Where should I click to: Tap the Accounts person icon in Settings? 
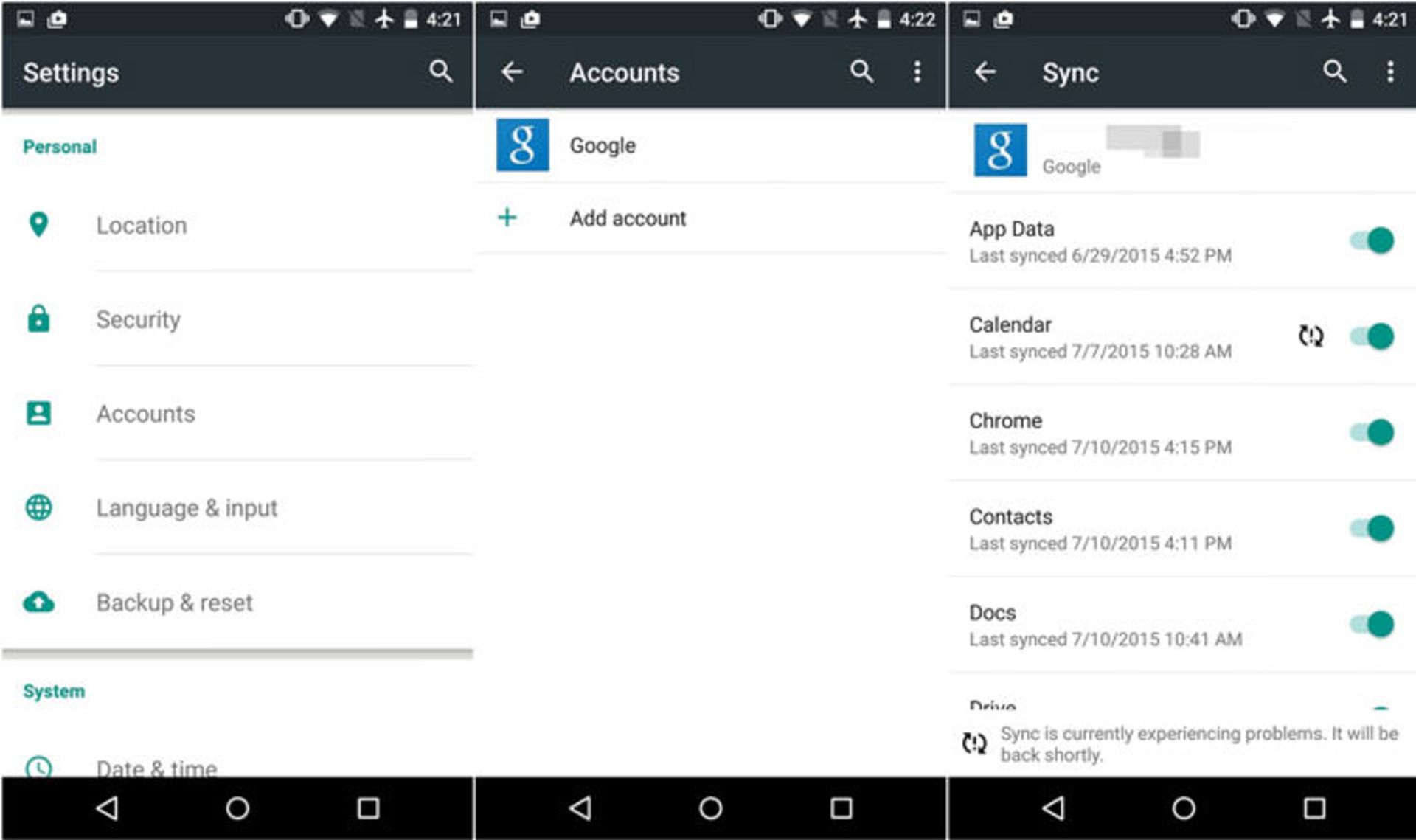(x=38, y=413)
